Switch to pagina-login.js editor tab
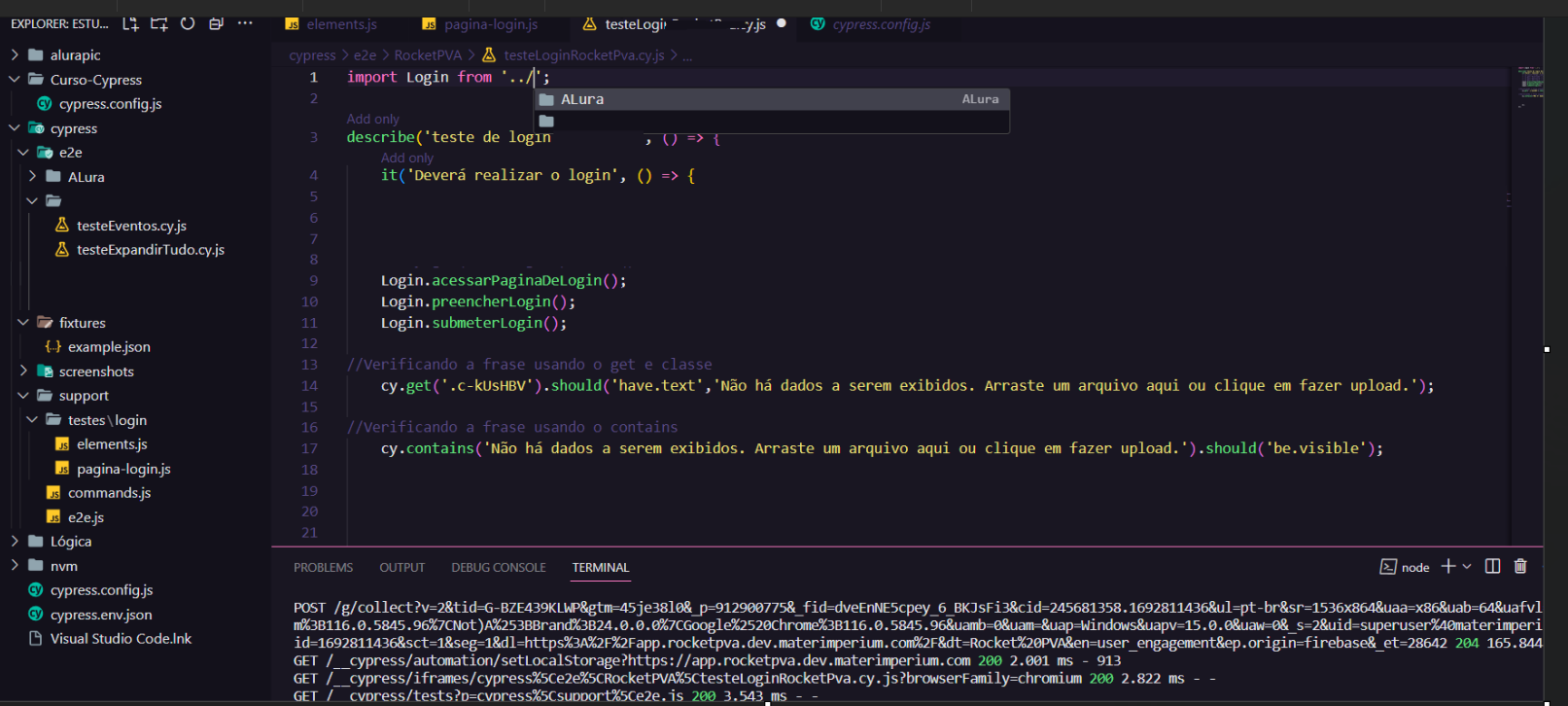The width and height of the screenshot is (1568, 706). coord(480,23)
